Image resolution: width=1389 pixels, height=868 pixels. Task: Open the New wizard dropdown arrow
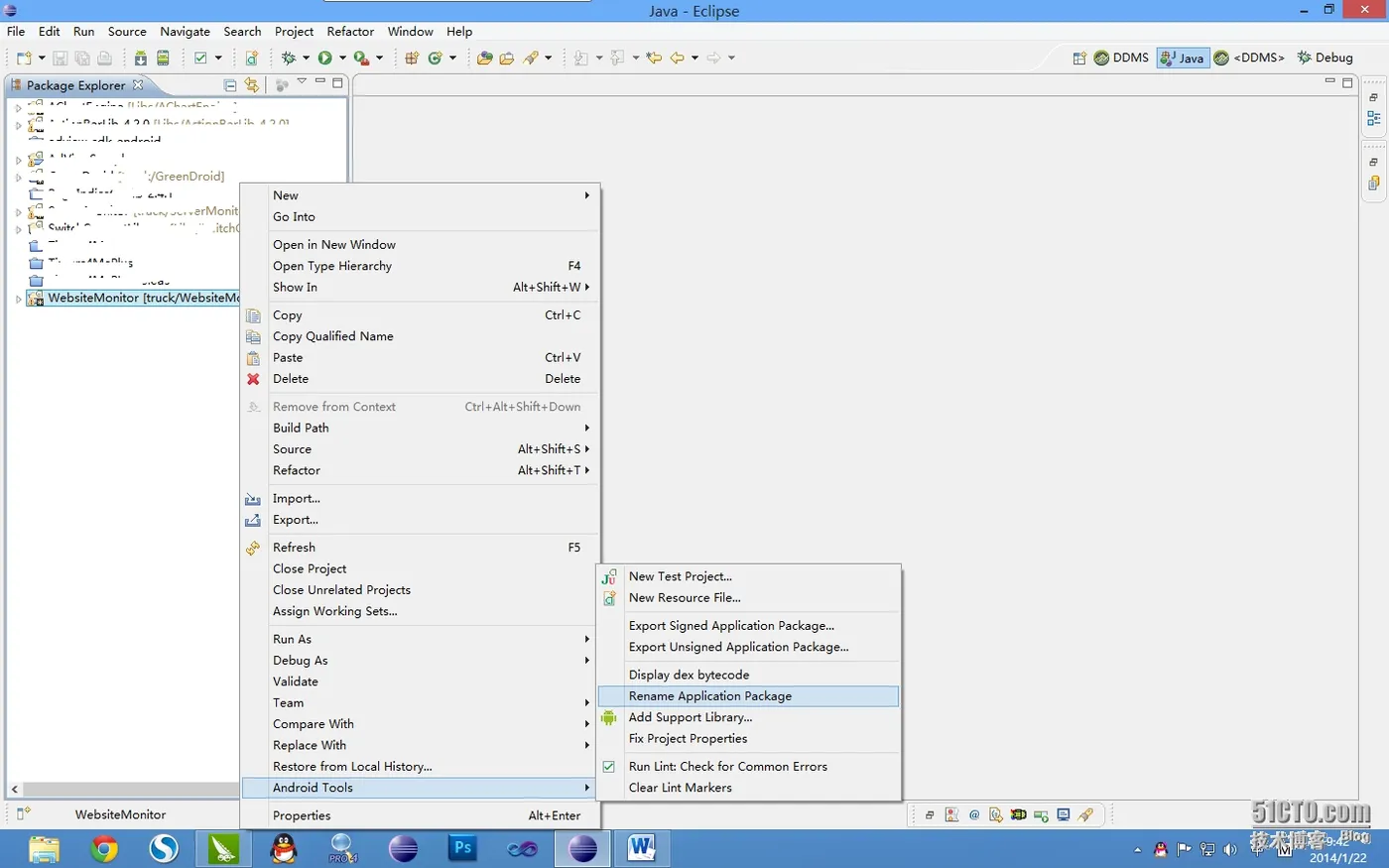click(x=42, y=59)
